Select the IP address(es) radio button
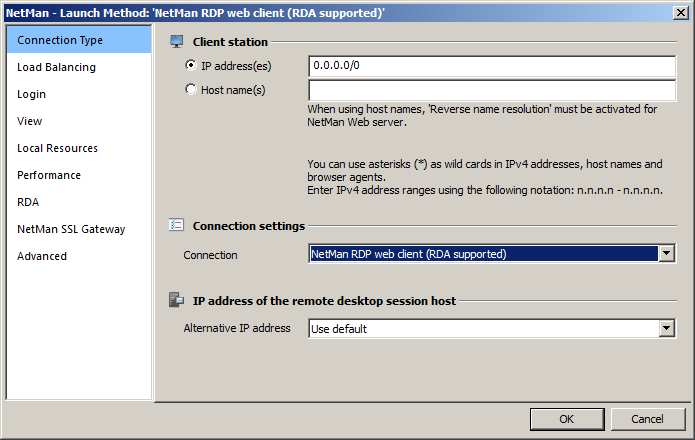Image resolution: width=695 pixels, height=440 pixels. coord(191,66)
